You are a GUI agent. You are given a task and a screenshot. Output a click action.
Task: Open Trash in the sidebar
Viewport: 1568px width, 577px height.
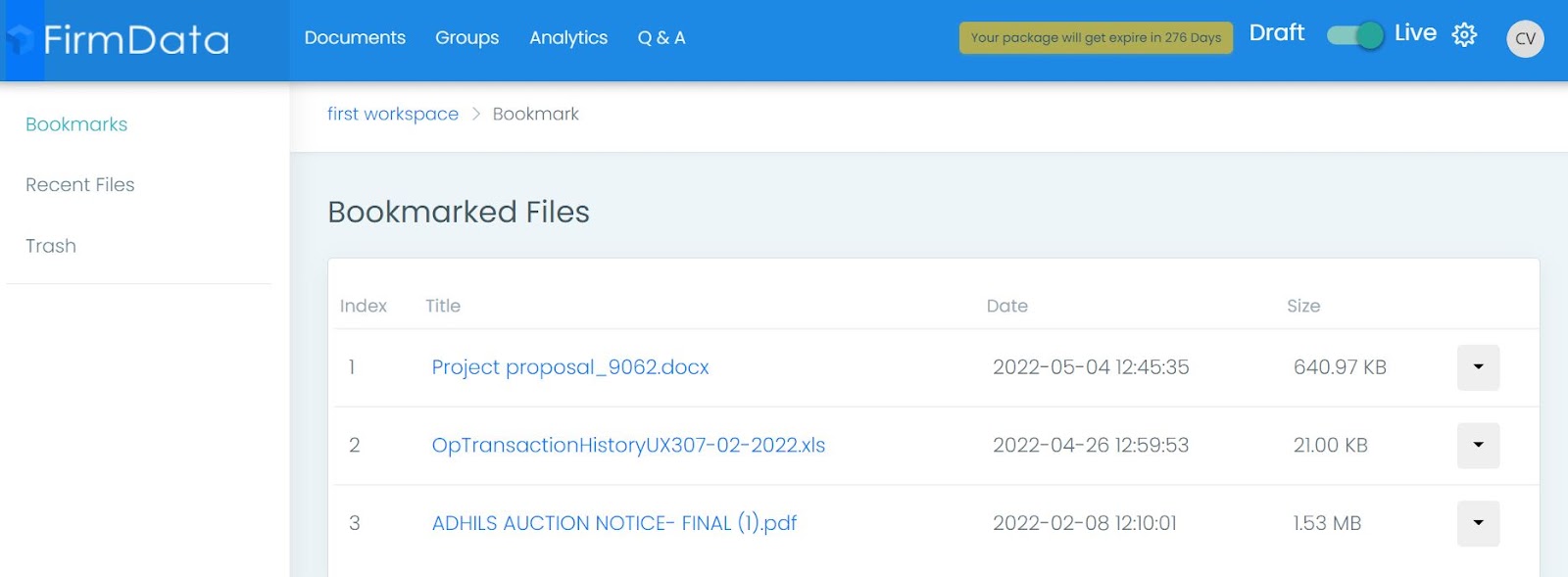click(x=51, y=246)
